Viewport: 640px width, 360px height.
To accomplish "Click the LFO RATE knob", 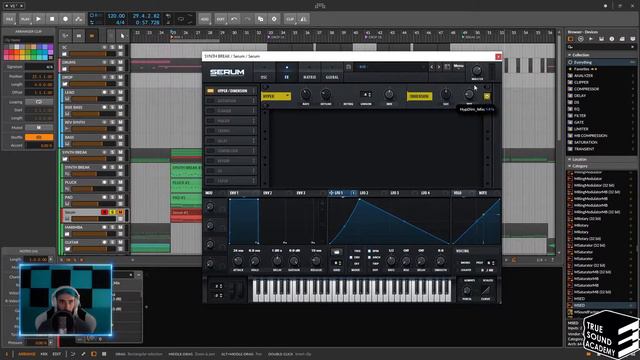I will (x=391, y=261).
